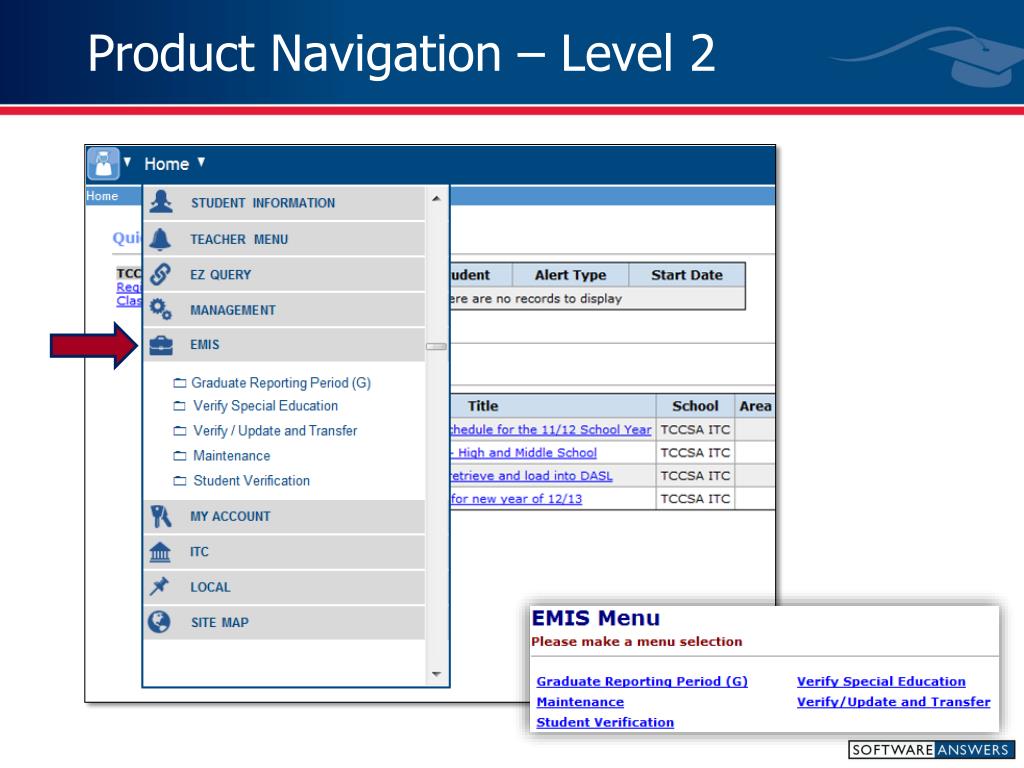Viewport: 1024px width, 768px height.
Task: Click the EZ Query chain-link icon
Action: pos(161,274)
